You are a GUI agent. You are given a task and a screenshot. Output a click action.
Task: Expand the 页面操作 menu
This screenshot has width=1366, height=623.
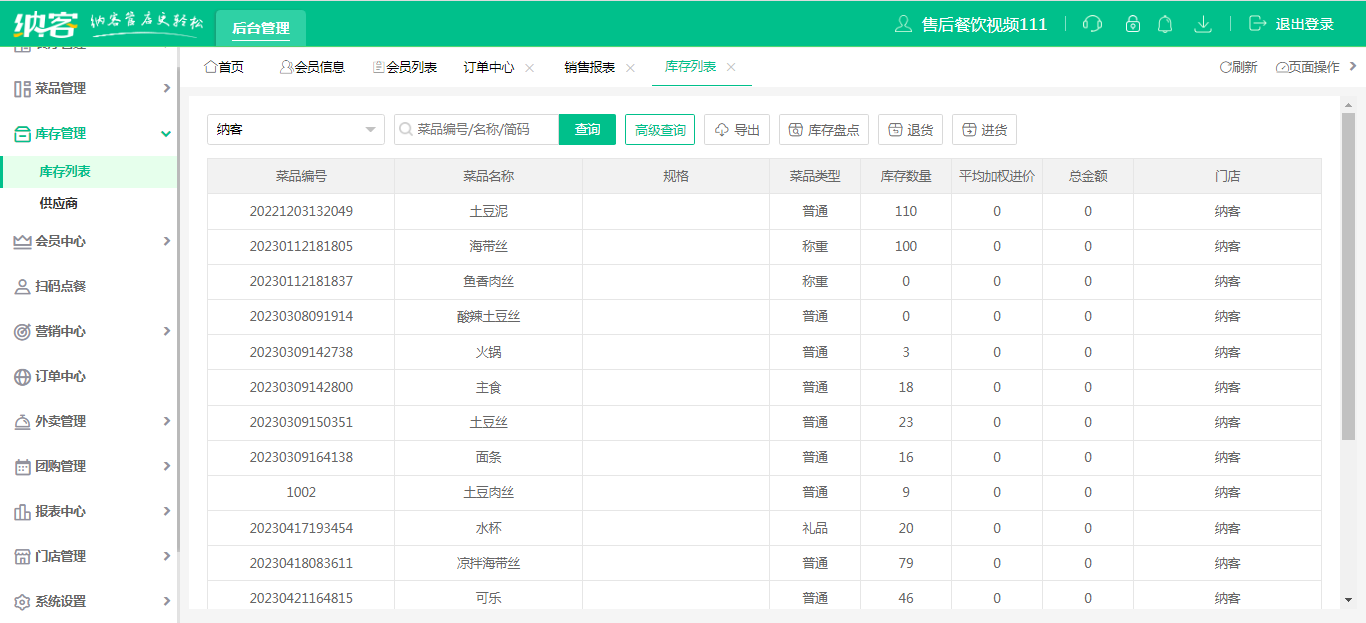(x=1314, y=67)
